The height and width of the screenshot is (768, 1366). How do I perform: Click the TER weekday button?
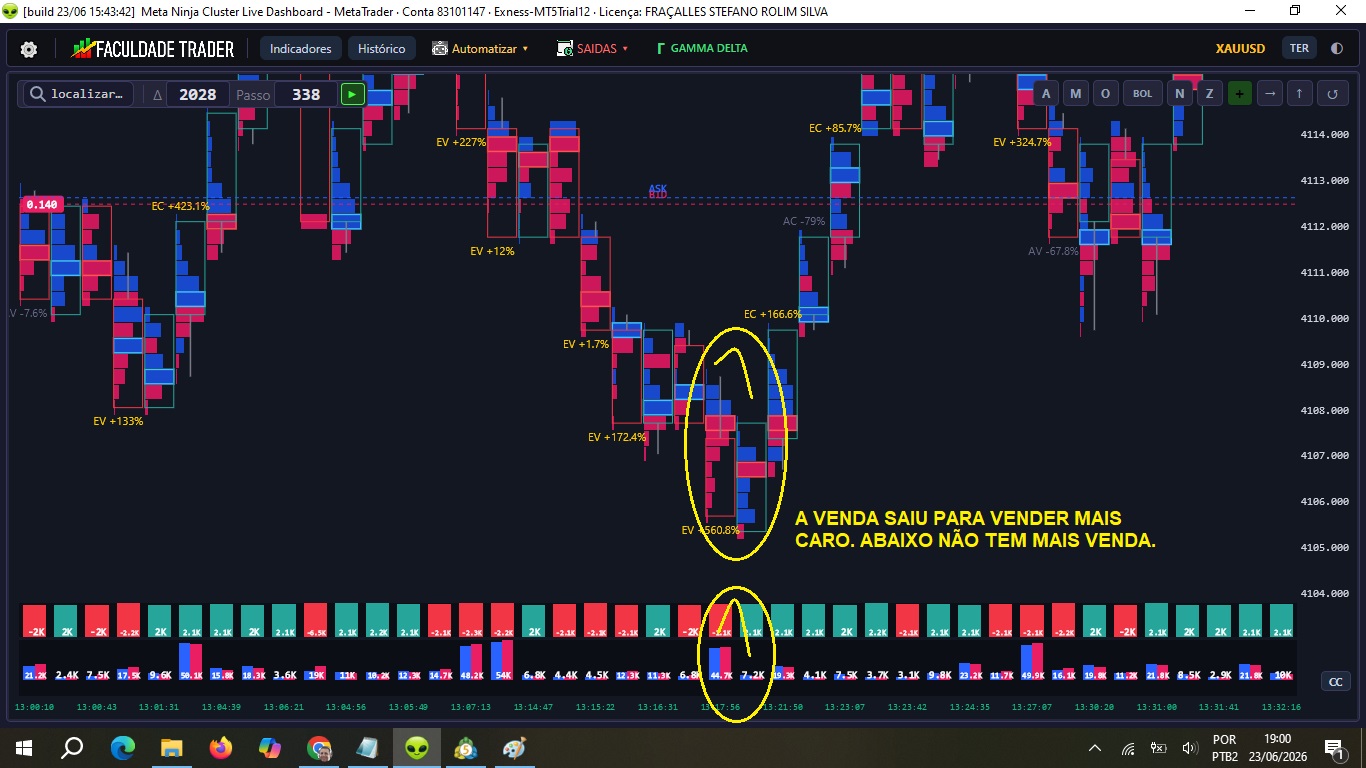tap(1299, 48)
